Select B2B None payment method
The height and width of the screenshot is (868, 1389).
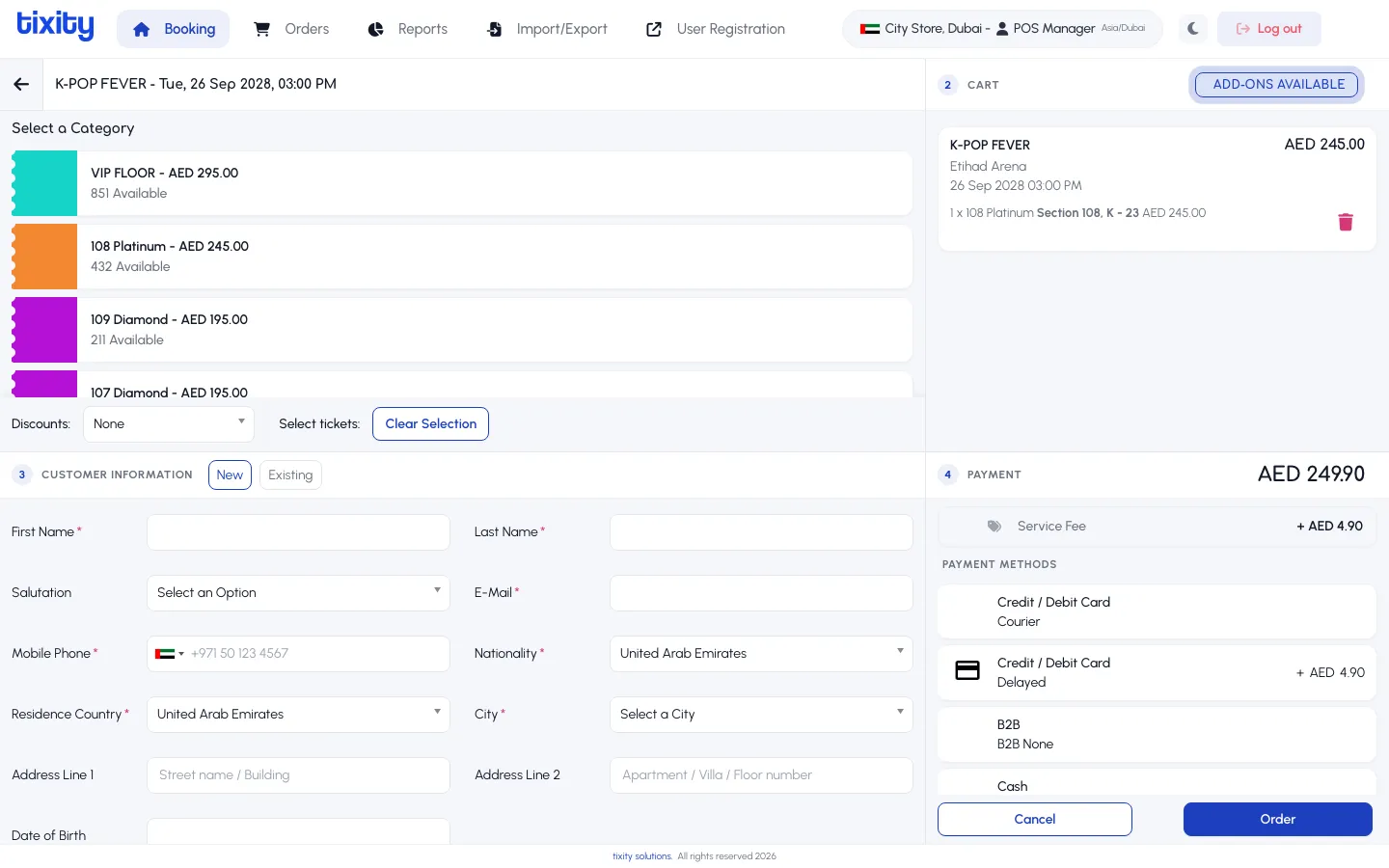tap(1157, 734)
